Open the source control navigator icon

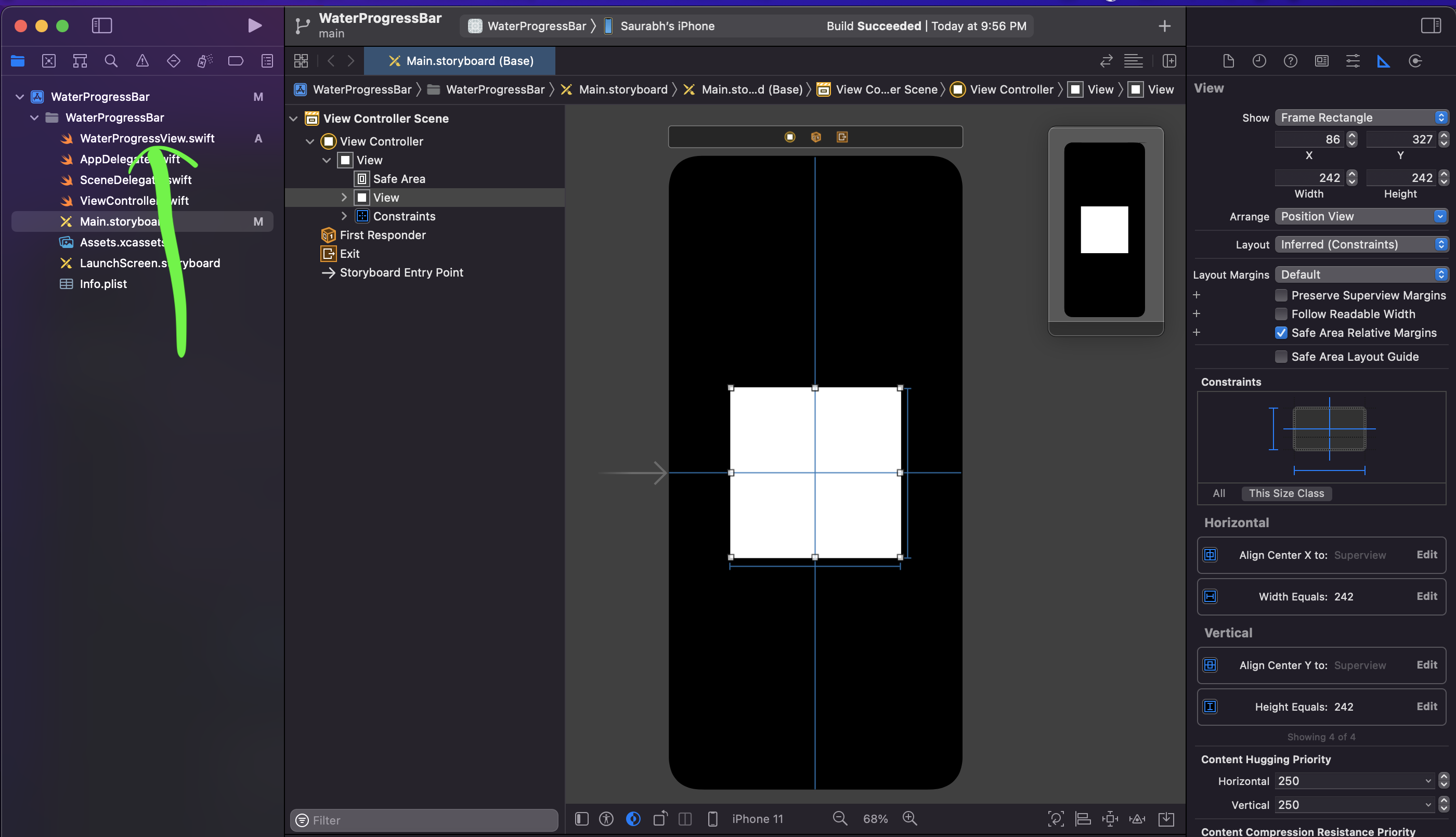(x=49, y=61)
